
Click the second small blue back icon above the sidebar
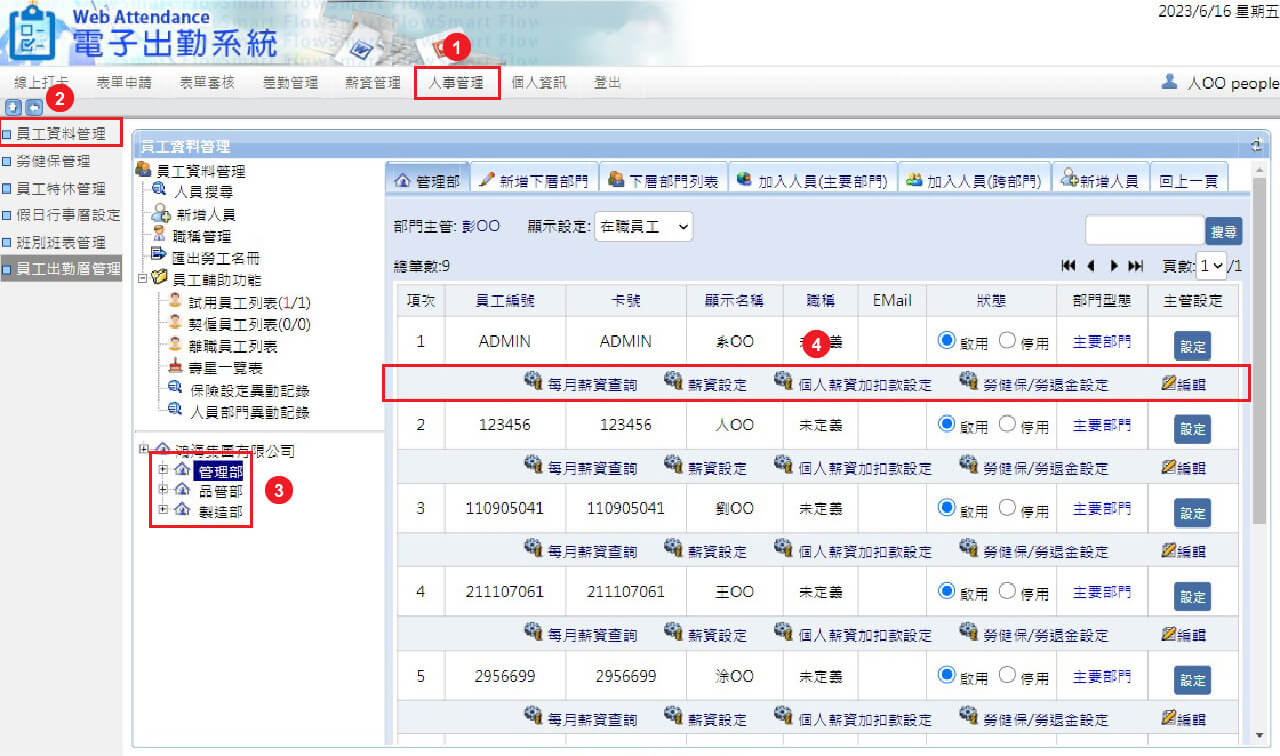[x=34, y=106]
